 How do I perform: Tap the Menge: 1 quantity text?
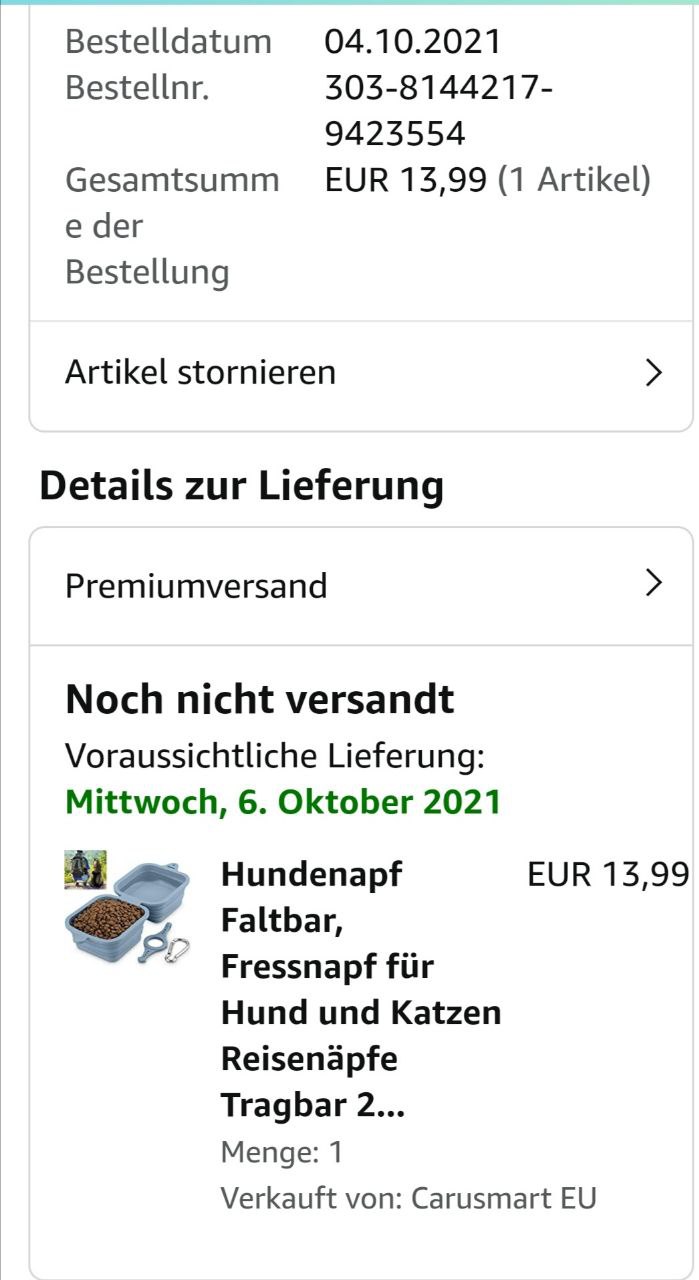[282, 1152]
